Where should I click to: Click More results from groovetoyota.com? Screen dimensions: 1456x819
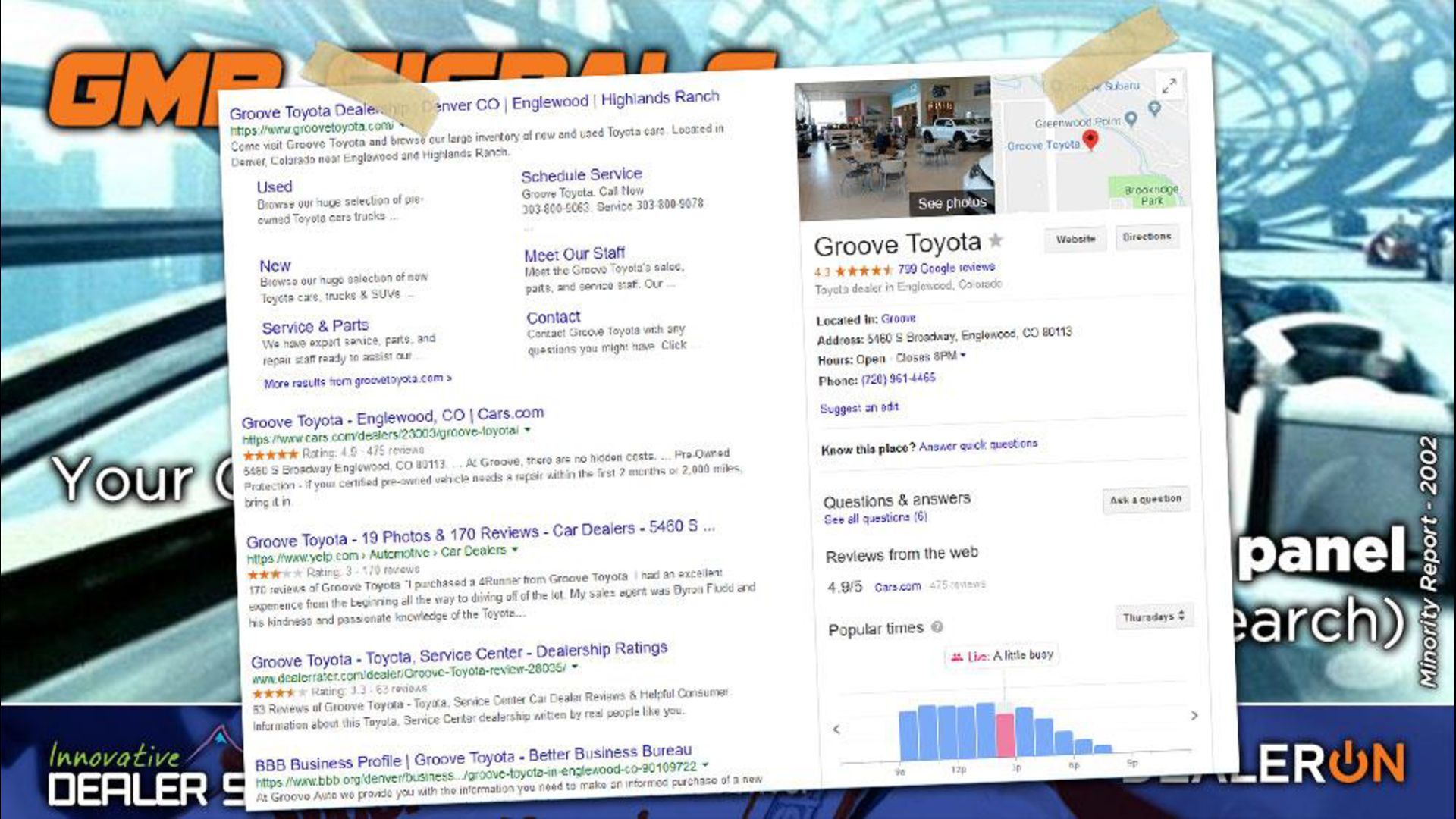357,381
